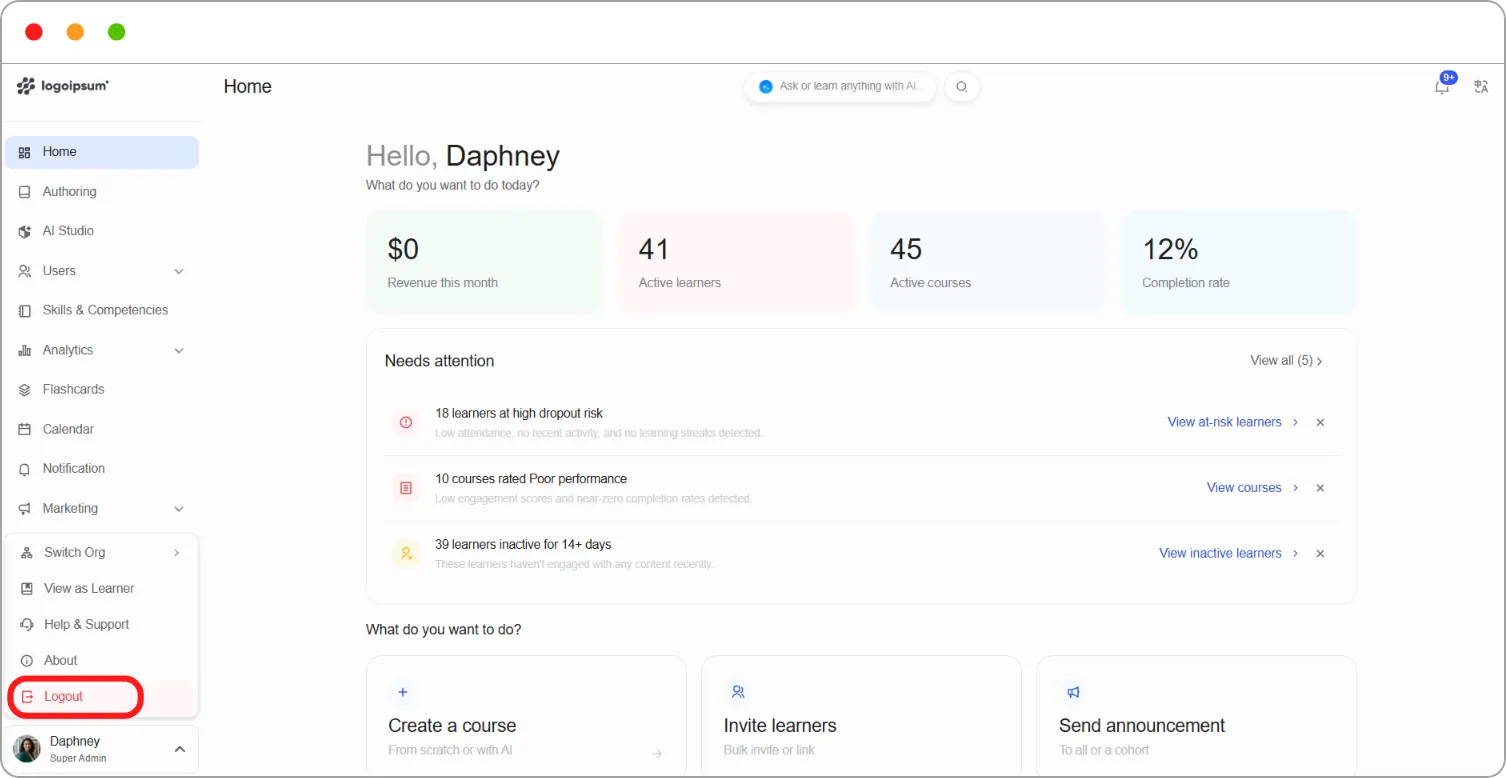The image size is (1506, 778).
Task: Expand the Analytics submenu chevron
Action: tap(179, 351)
